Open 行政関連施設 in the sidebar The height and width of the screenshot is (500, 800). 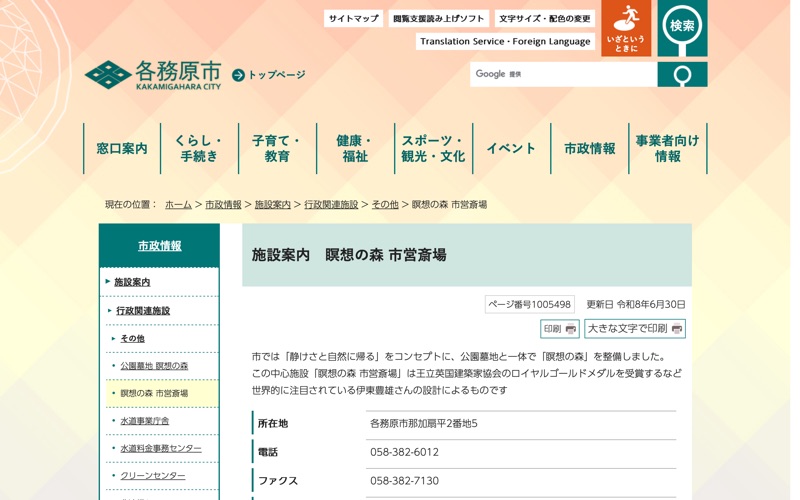[x=143, y=311]
